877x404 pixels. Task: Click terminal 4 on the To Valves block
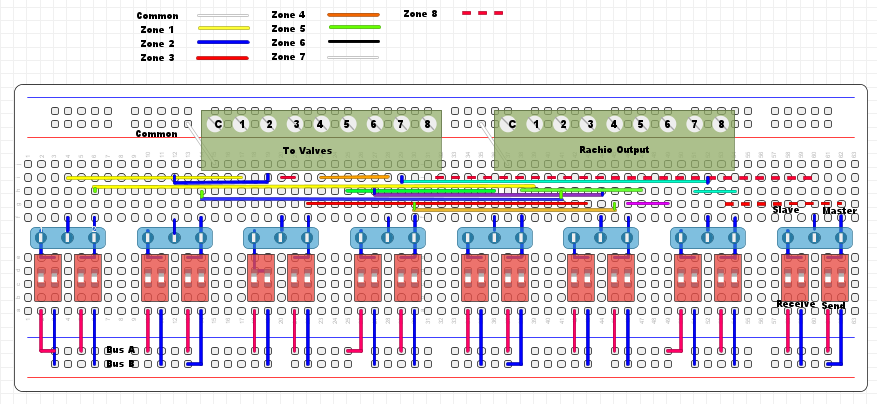pyautogui.click(x=321, y=124)
